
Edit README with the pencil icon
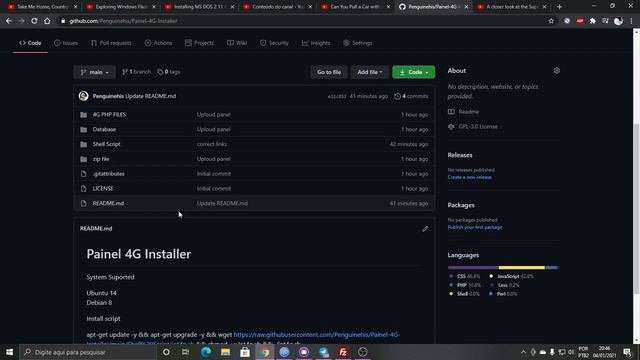pos(425,229)
